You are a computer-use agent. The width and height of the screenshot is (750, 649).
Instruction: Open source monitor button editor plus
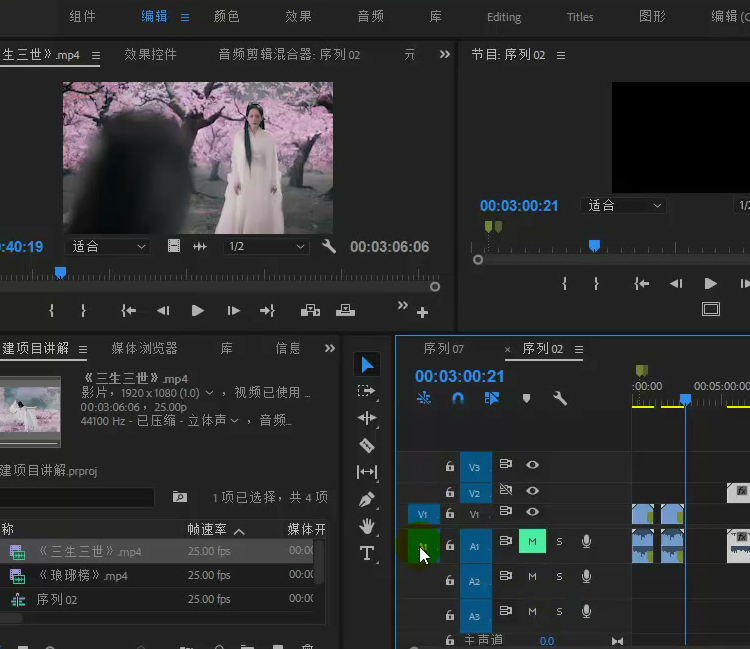(422, 313)
